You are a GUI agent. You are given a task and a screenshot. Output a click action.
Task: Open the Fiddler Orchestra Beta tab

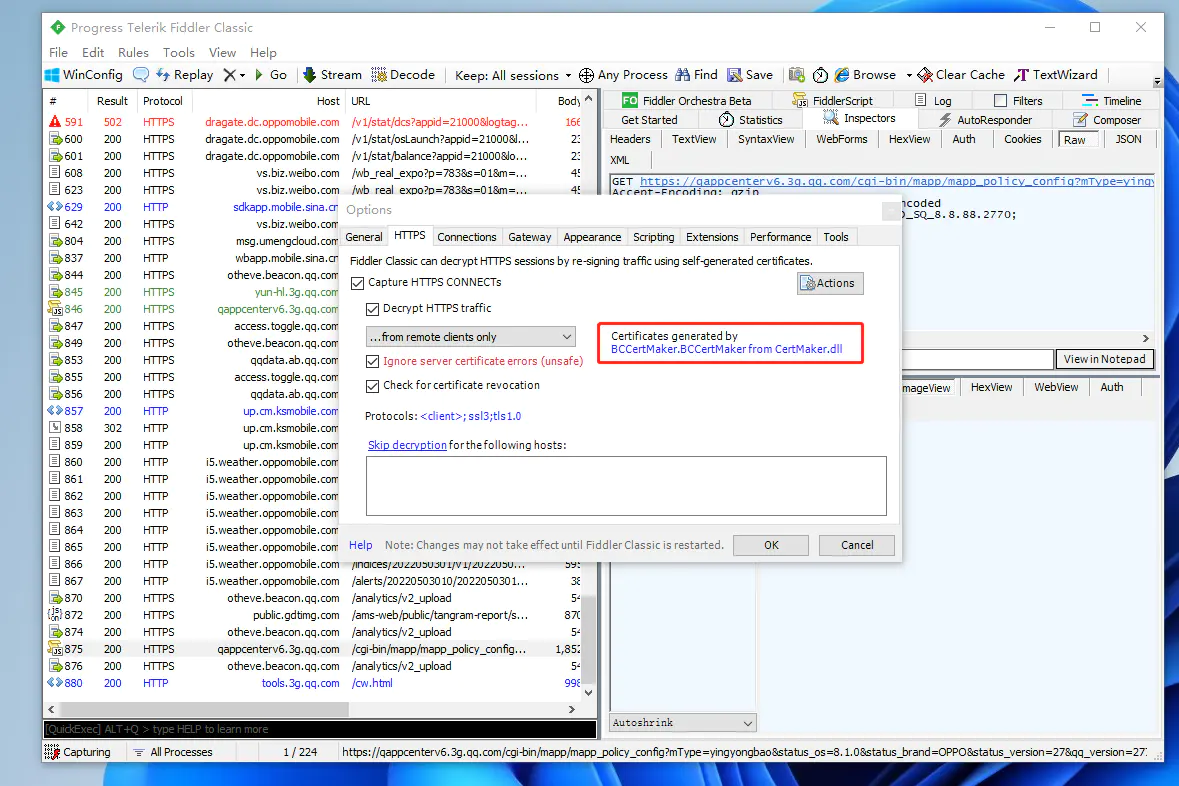click(x=686, y=100)
